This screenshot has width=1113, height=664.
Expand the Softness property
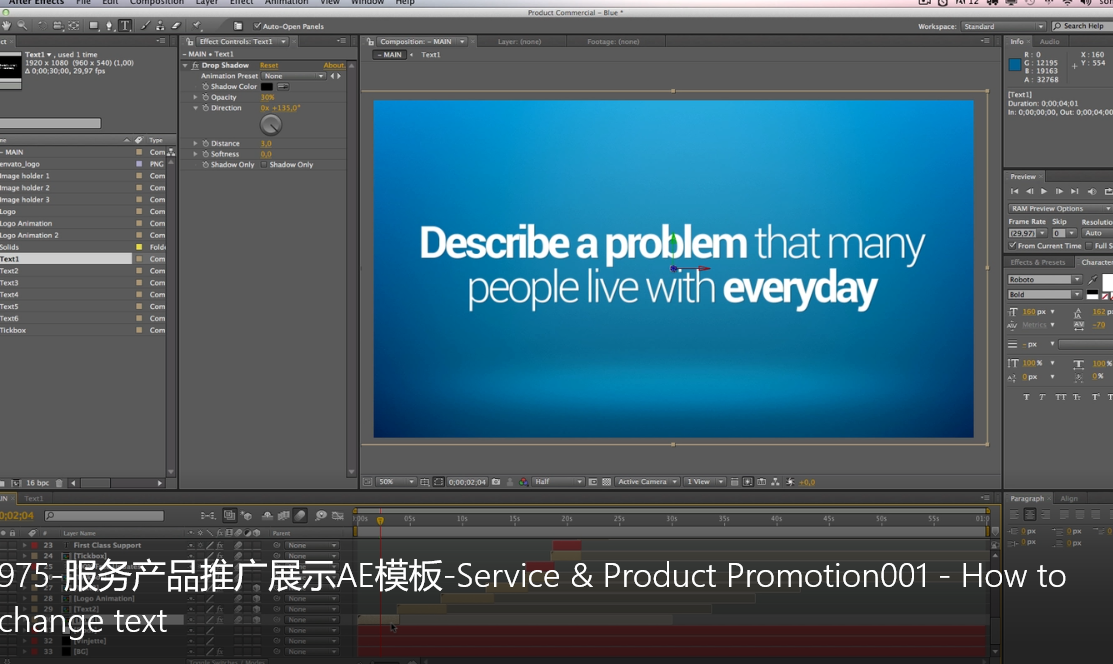pyautogui.click(x=195, y=154)
